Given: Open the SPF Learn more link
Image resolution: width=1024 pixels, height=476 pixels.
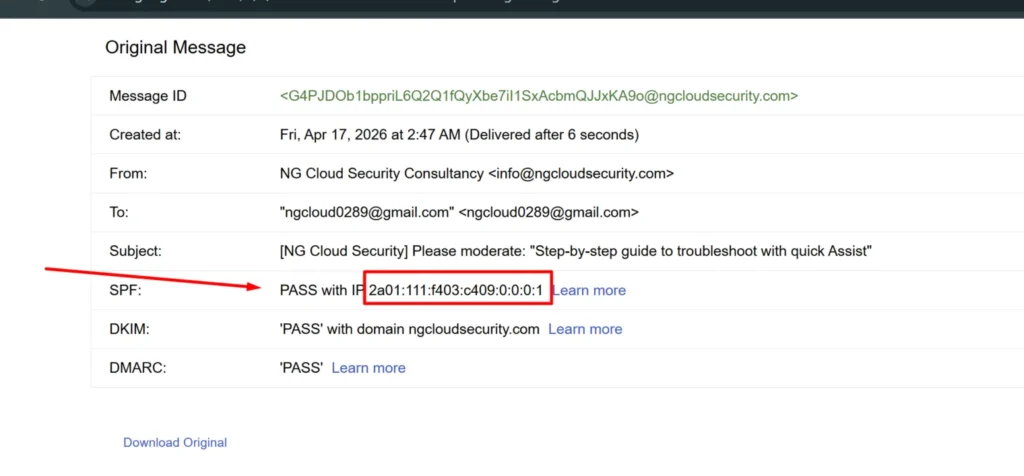Looking at the screenshot, I should [589, 290].
